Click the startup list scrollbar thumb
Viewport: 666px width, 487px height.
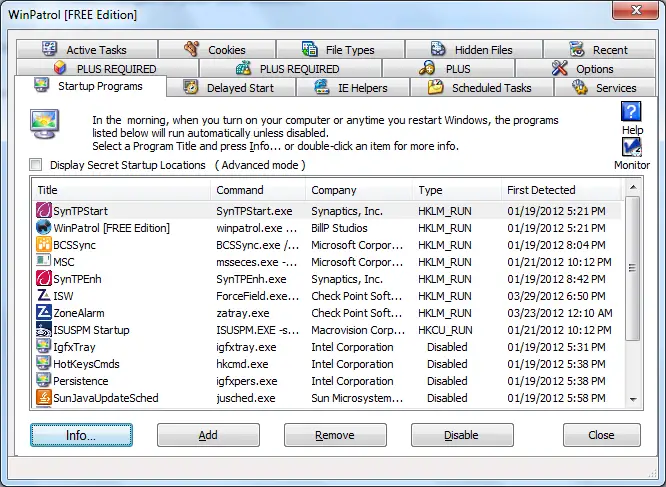633,268
